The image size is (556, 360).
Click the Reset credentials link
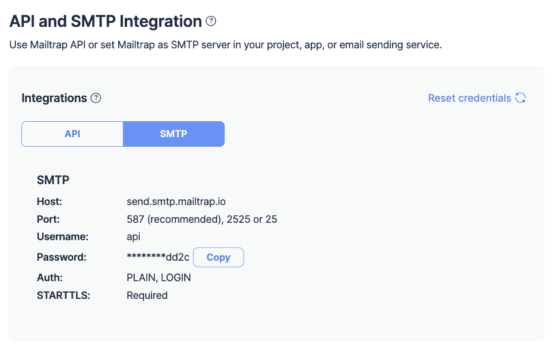[x=469, y=98]
